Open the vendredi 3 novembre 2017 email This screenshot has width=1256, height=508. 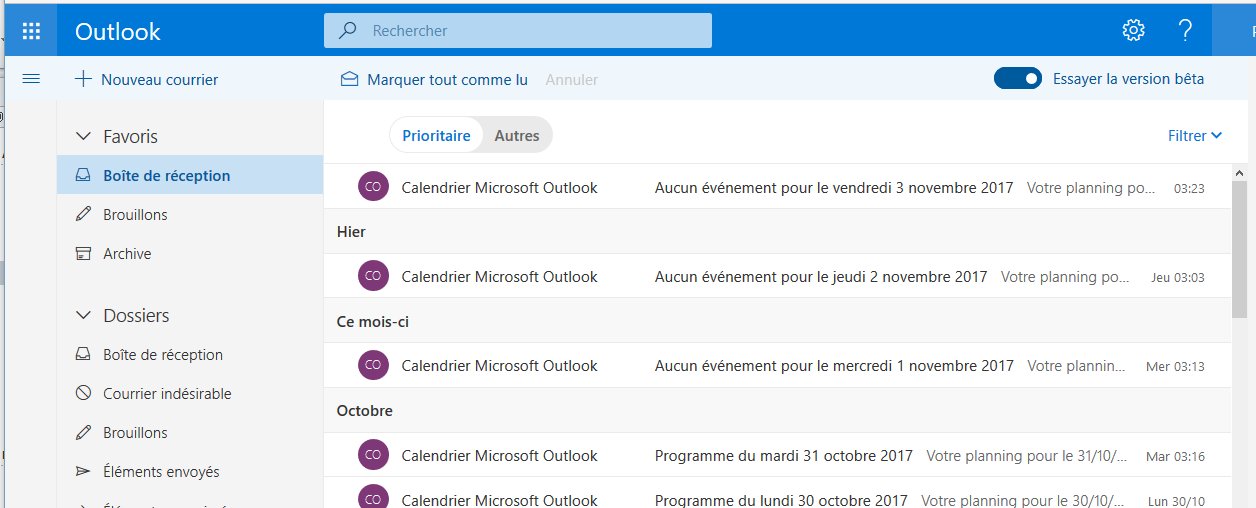[x=780, y=187]
